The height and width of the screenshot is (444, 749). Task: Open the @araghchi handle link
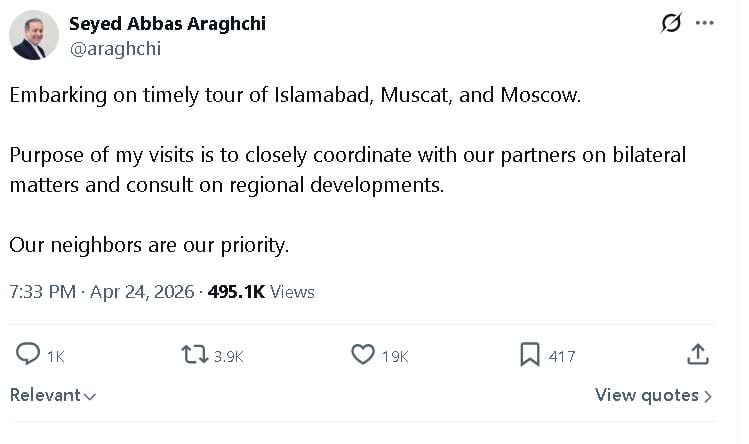114,48
